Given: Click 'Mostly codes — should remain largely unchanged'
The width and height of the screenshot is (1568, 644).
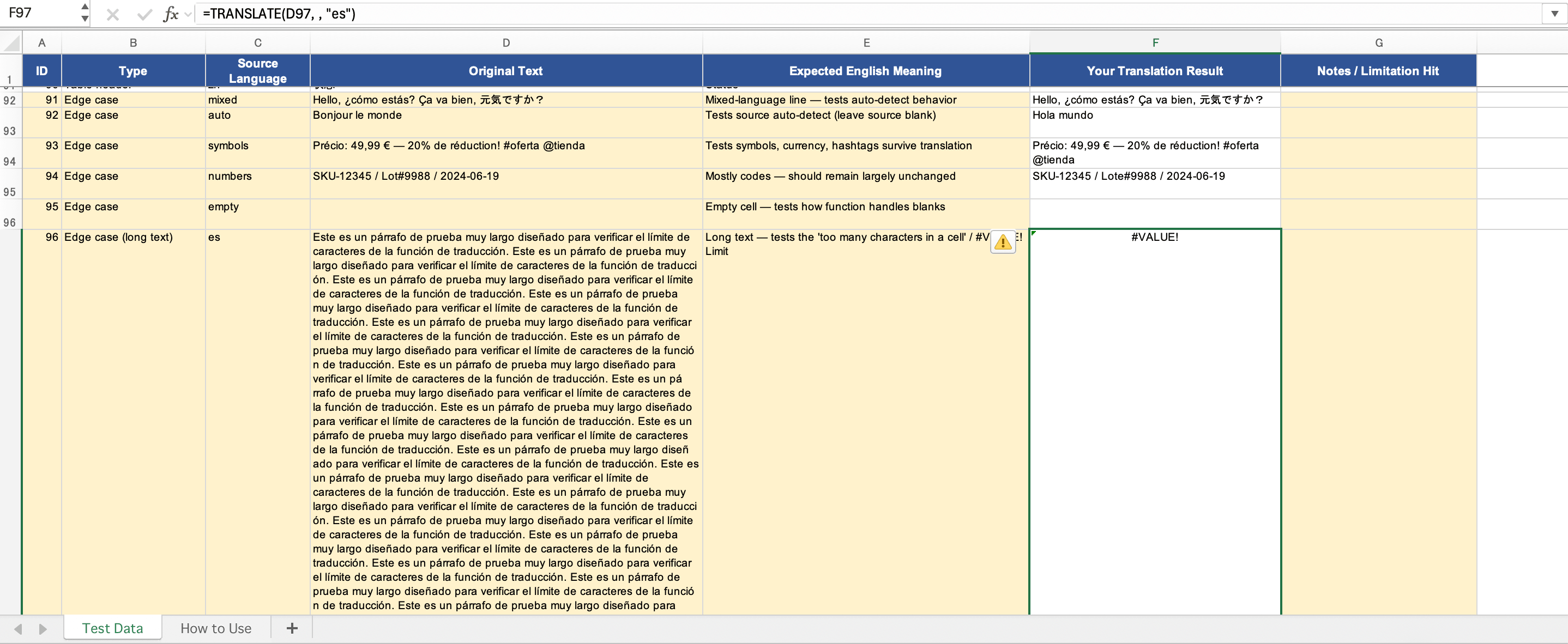Looking at the screenshot, I should [866, 184].
